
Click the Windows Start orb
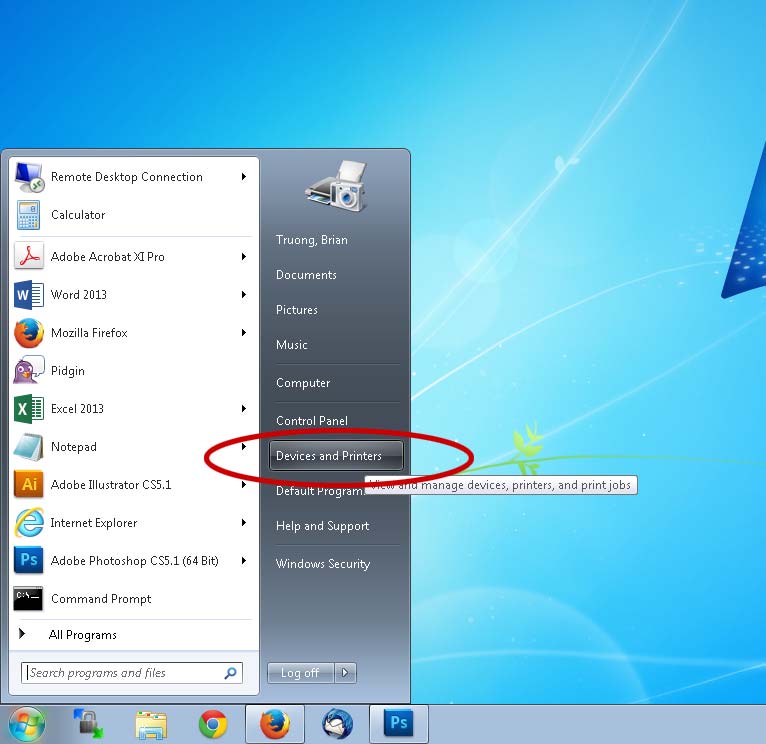[x=27, y=723]
